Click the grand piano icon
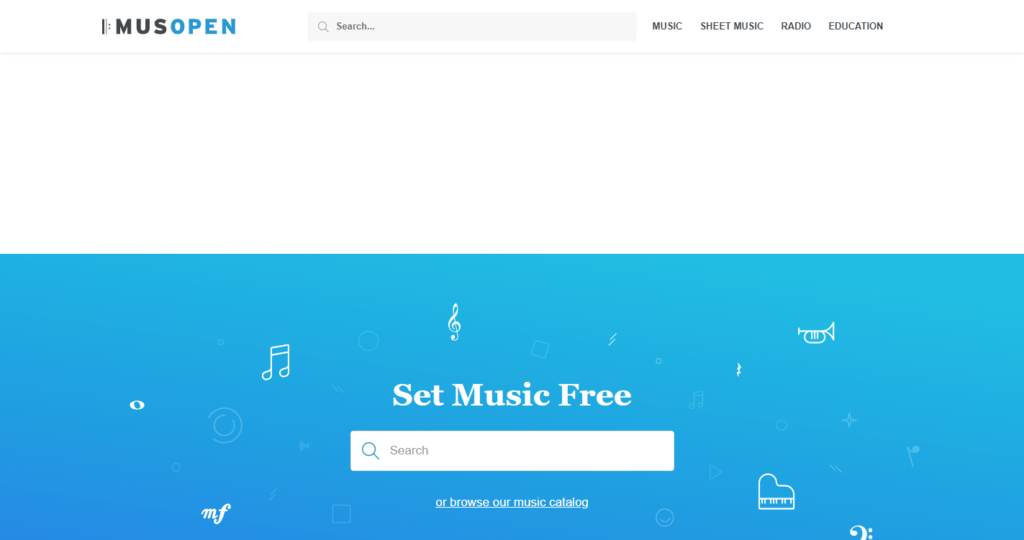1024x540 pixels. [x=776, y=492]
